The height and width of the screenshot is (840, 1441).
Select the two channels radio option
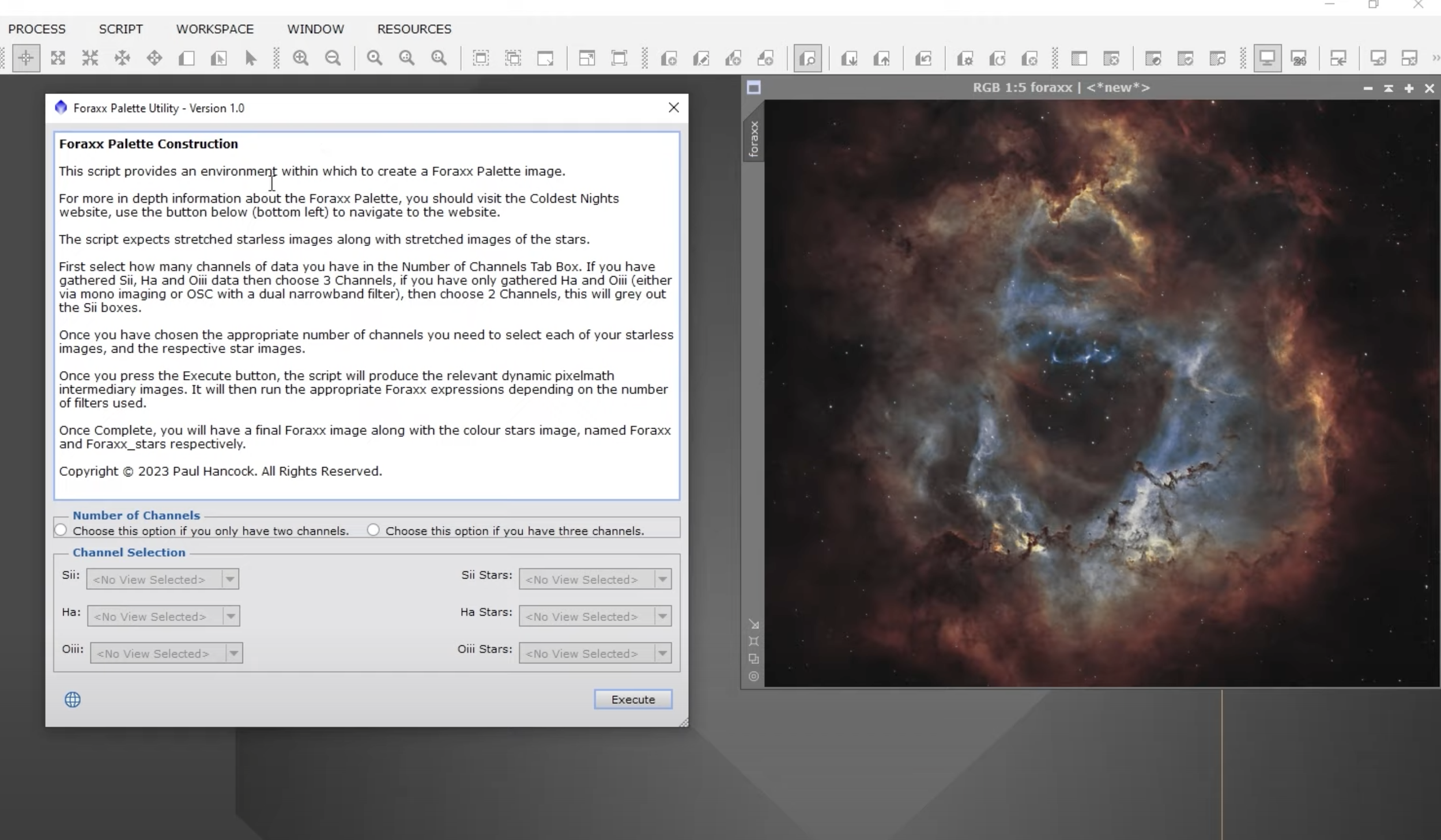61,529
